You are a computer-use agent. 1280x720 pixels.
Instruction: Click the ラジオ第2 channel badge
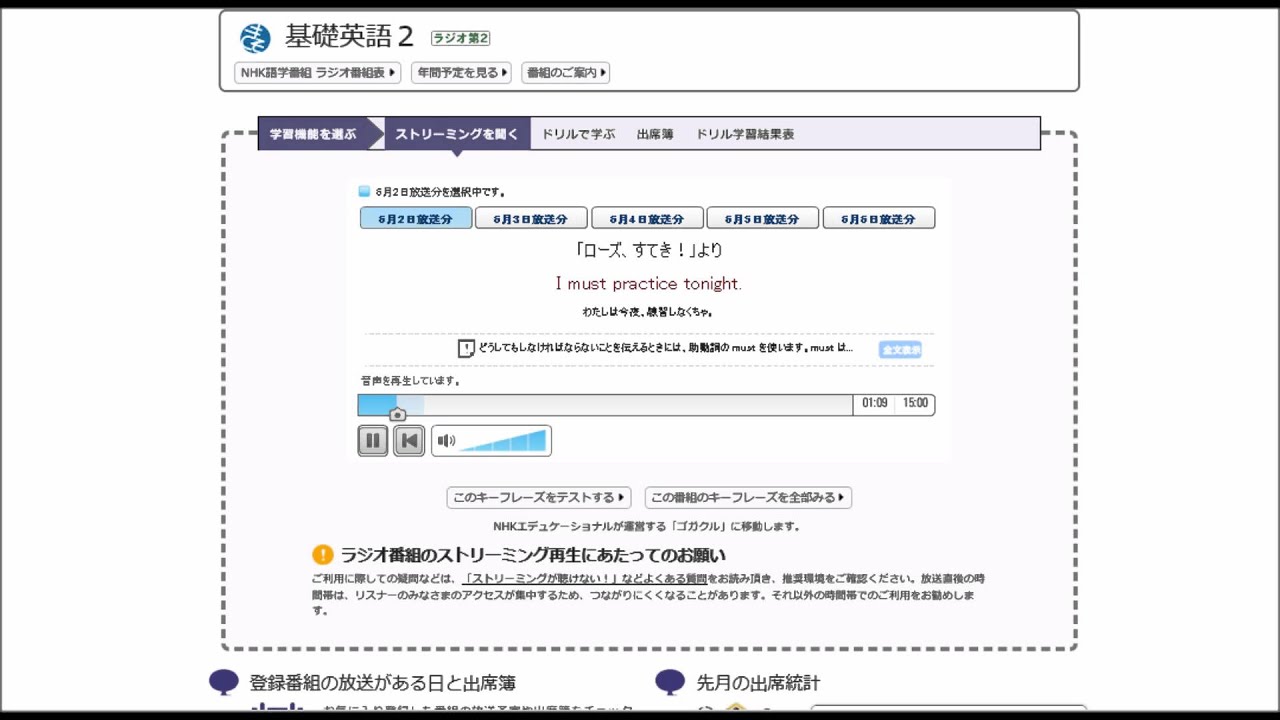click(460, 38)
